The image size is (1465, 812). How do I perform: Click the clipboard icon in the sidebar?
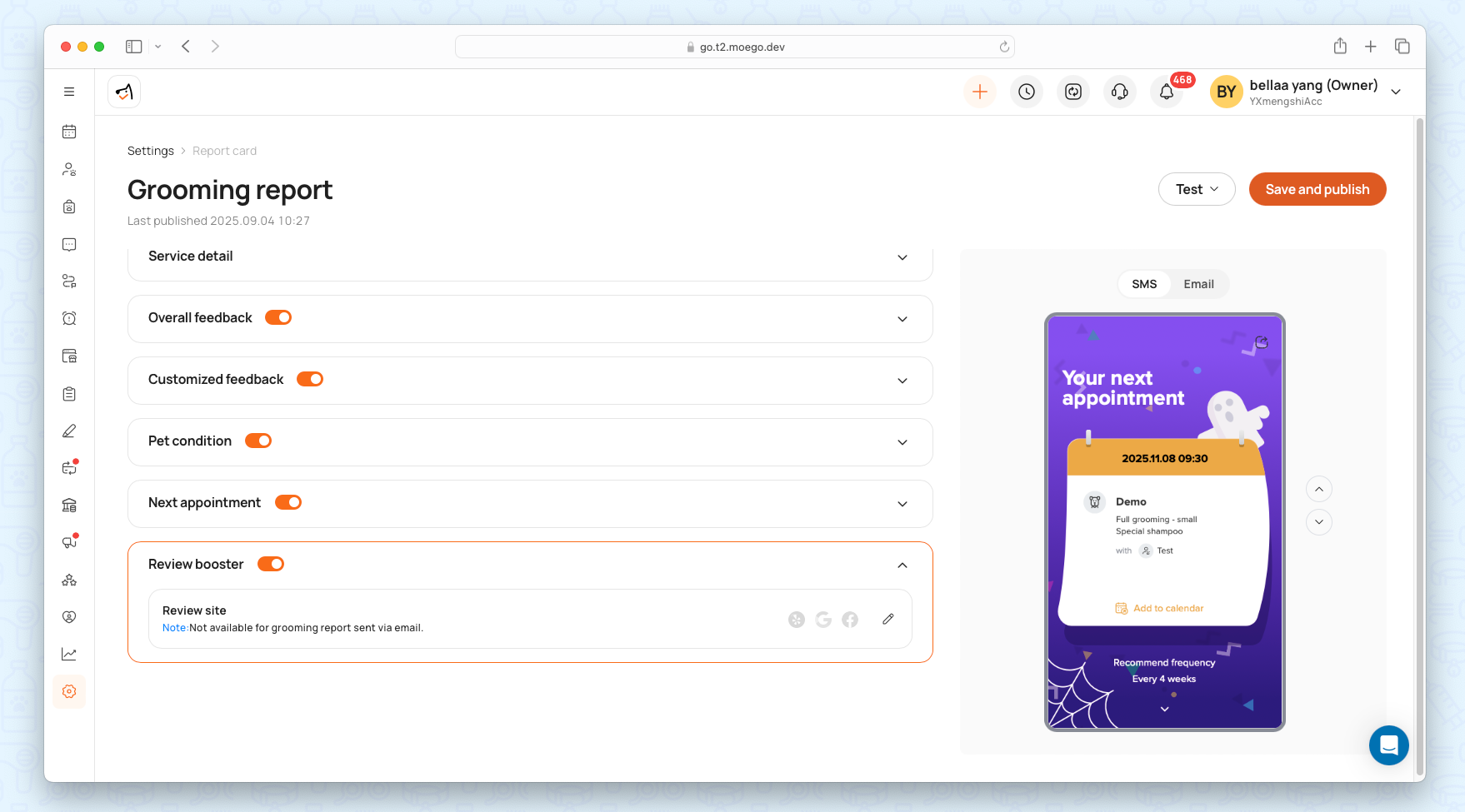click(x=69, y=393)
